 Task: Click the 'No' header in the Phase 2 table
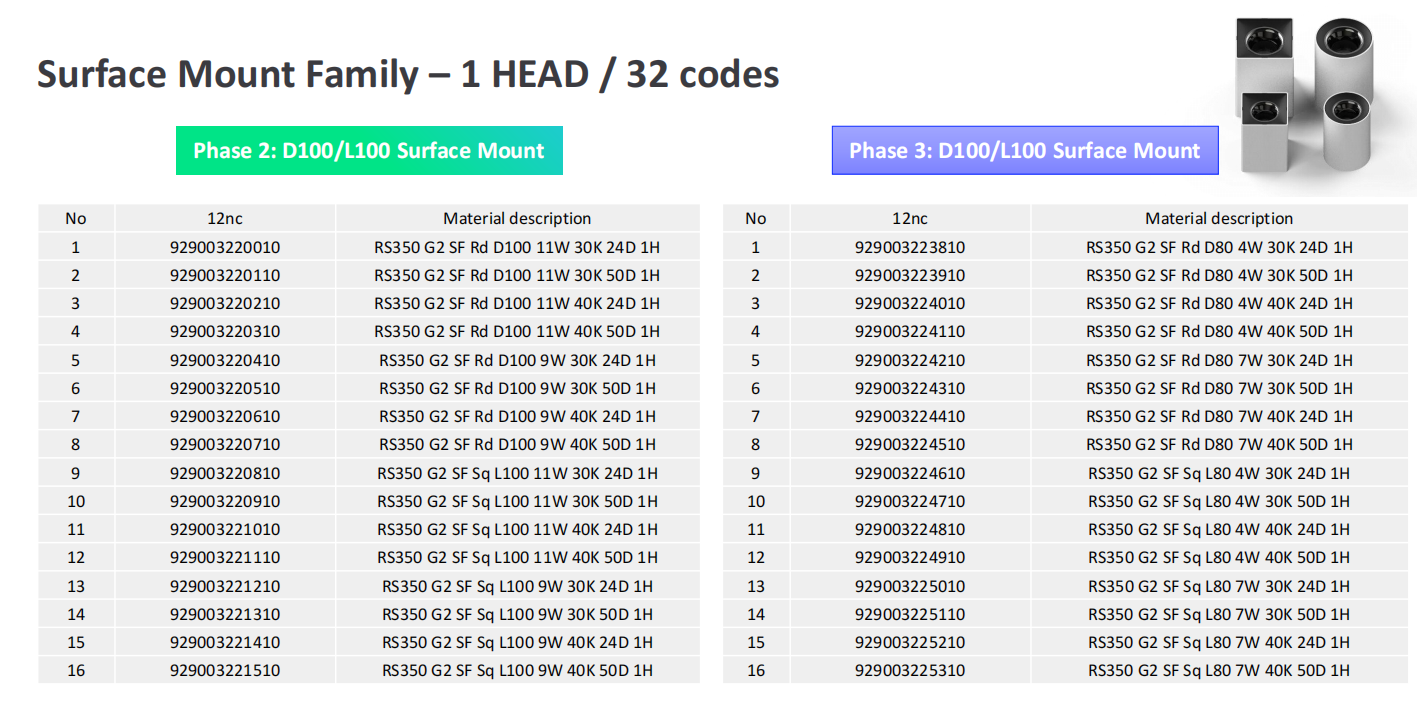tap(76, 219)
